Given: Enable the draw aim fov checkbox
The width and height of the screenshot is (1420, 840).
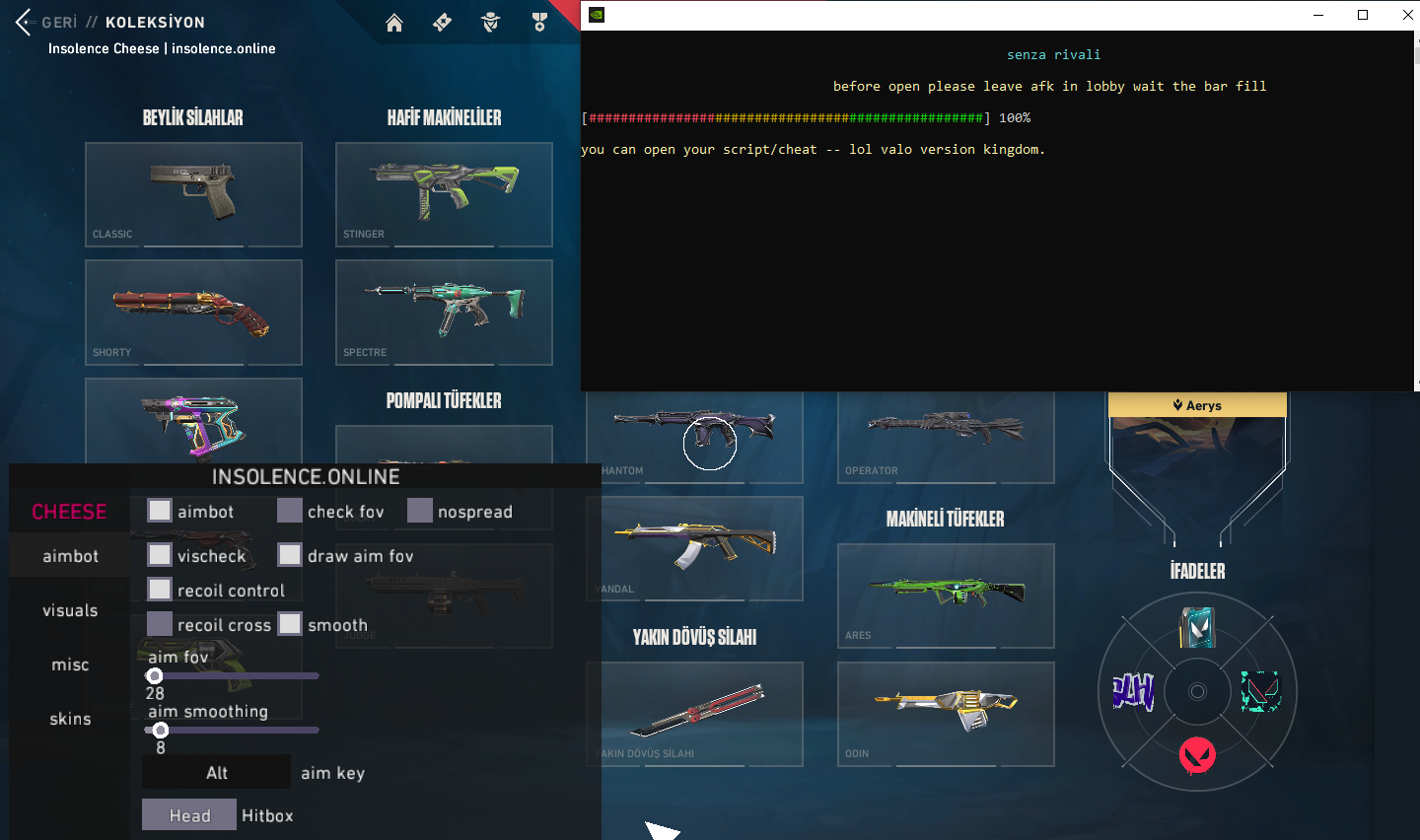Looking at the screenshot, I should 290,555.
